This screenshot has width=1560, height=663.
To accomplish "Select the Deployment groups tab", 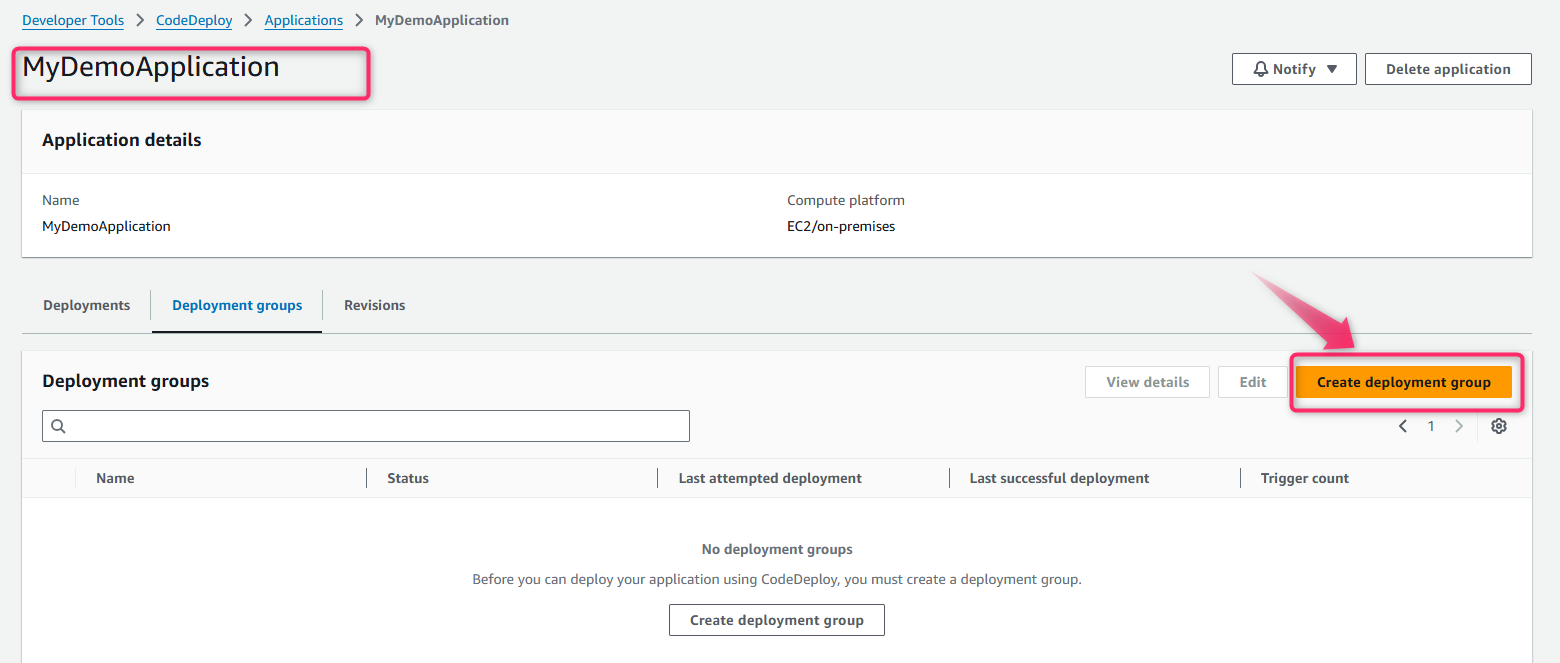I will coord(237,305).
